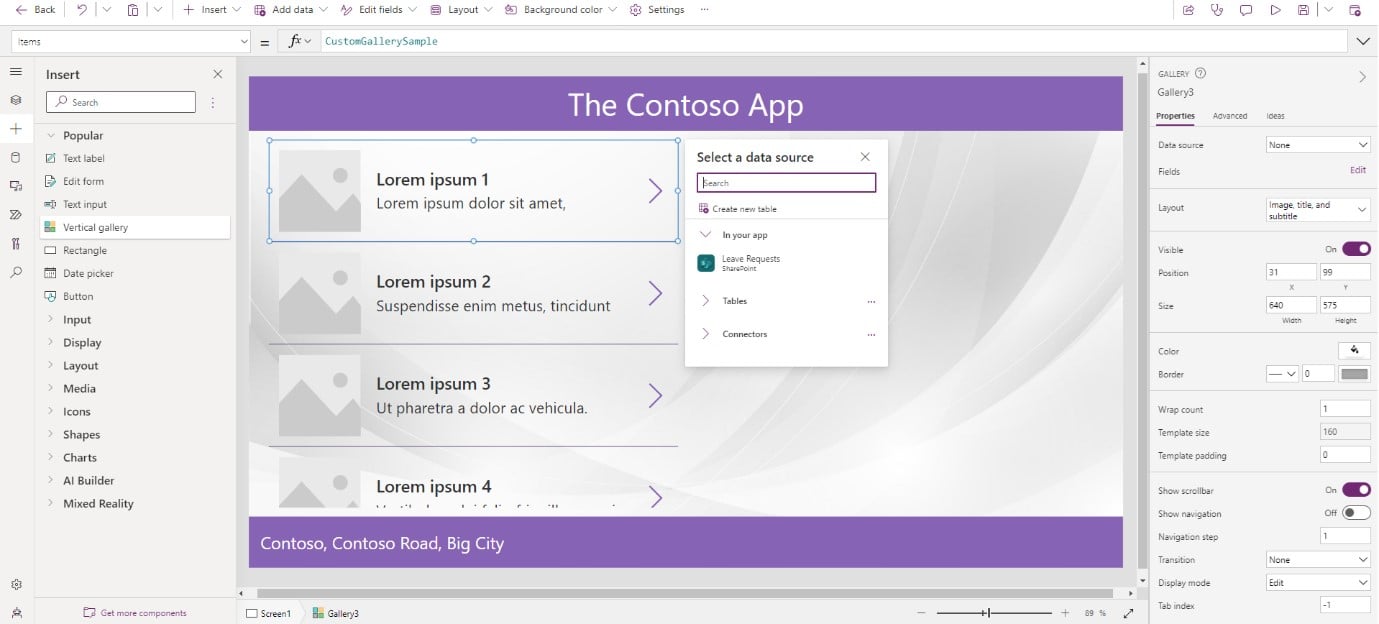Open the Media icon in left rail
This screenshot has width=1379, height=624.
click(x=16, y=186)
